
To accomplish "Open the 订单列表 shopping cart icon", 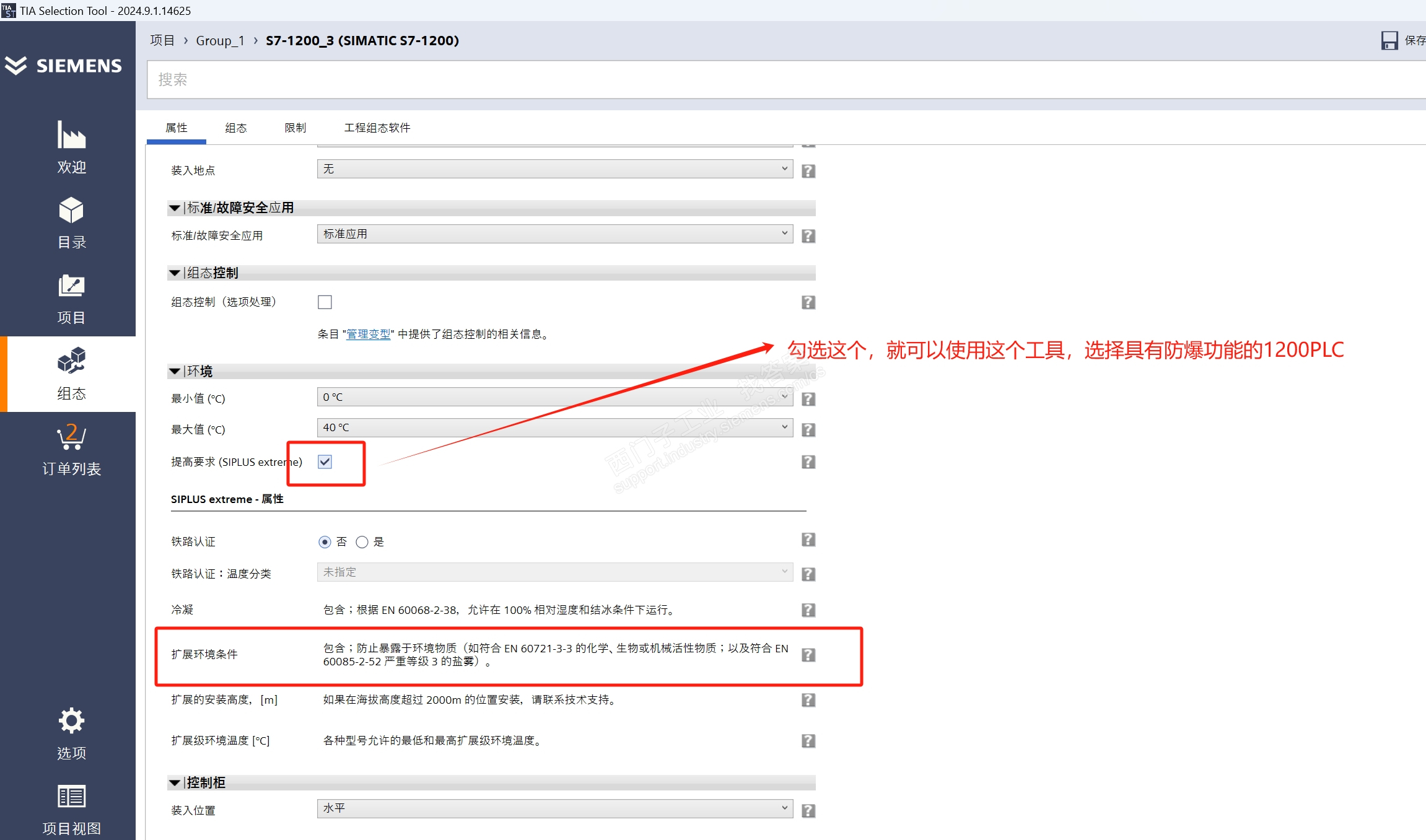I will 71,437.
